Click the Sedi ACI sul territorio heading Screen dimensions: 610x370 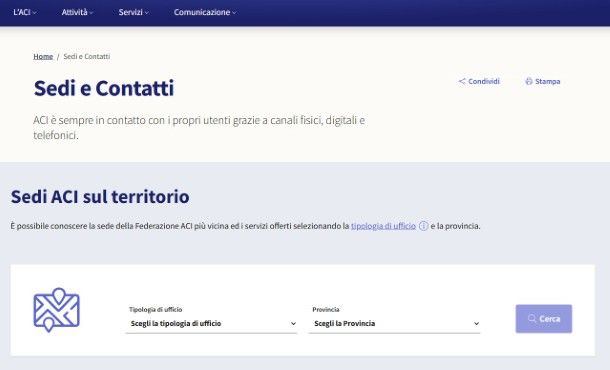(100, 196)
